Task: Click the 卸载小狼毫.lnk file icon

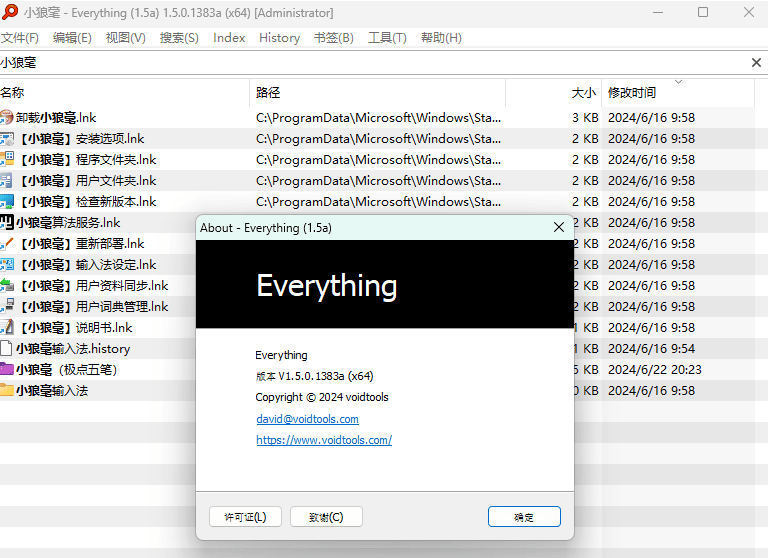Action: click(x=7, y=118)
